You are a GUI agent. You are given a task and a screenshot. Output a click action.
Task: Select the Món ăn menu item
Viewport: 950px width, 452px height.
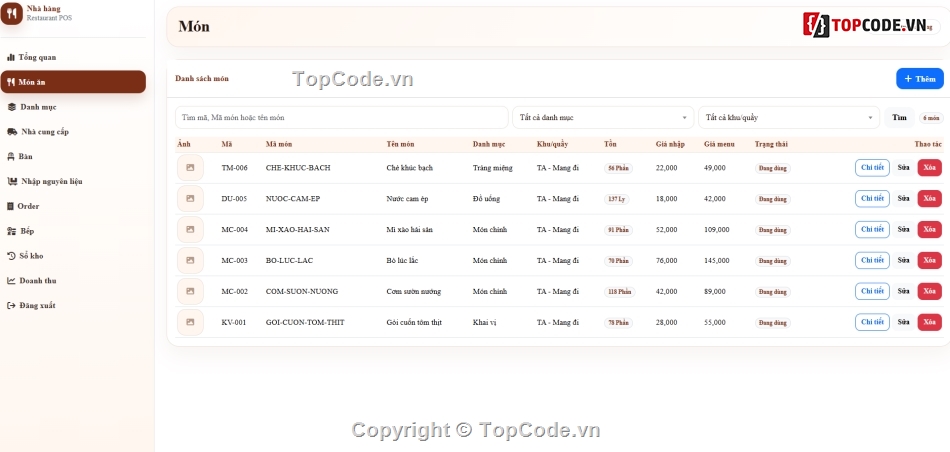coord(73,82)
